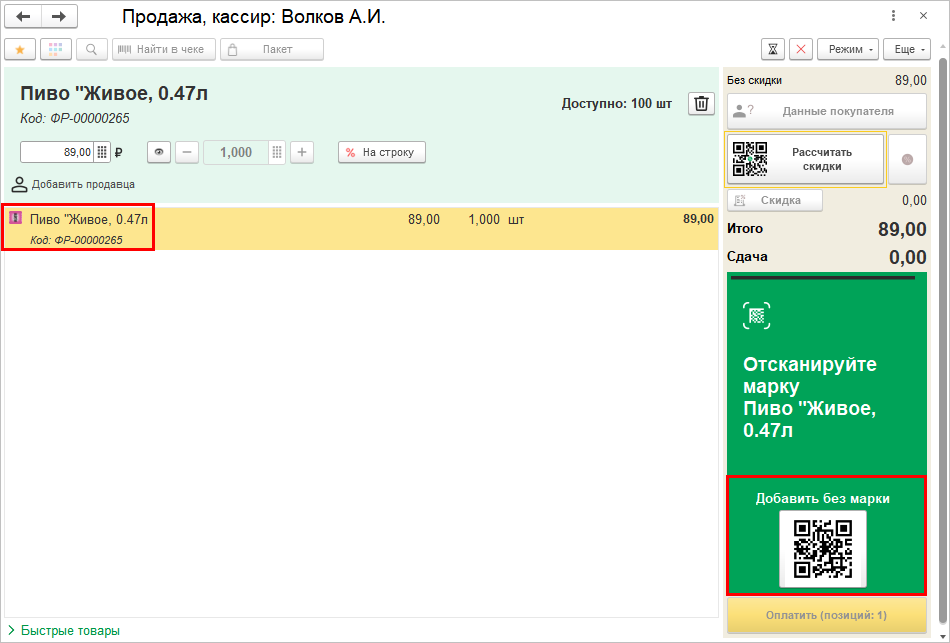
Task: Open quantity keypad icon
Action: pyautogui.click(x=277, y=152)
